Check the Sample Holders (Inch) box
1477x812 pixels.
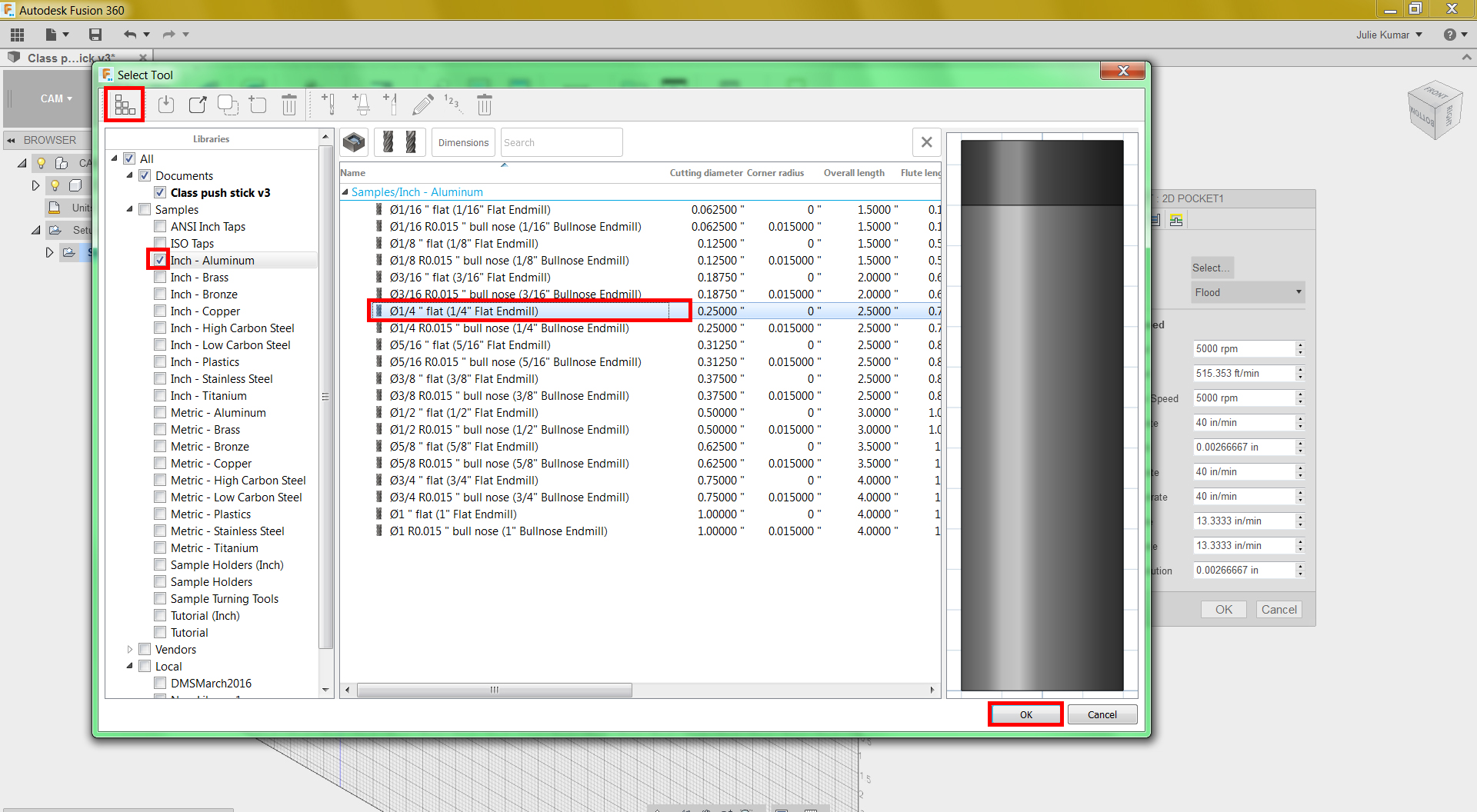pyautogui.click(x=160, y=564)
